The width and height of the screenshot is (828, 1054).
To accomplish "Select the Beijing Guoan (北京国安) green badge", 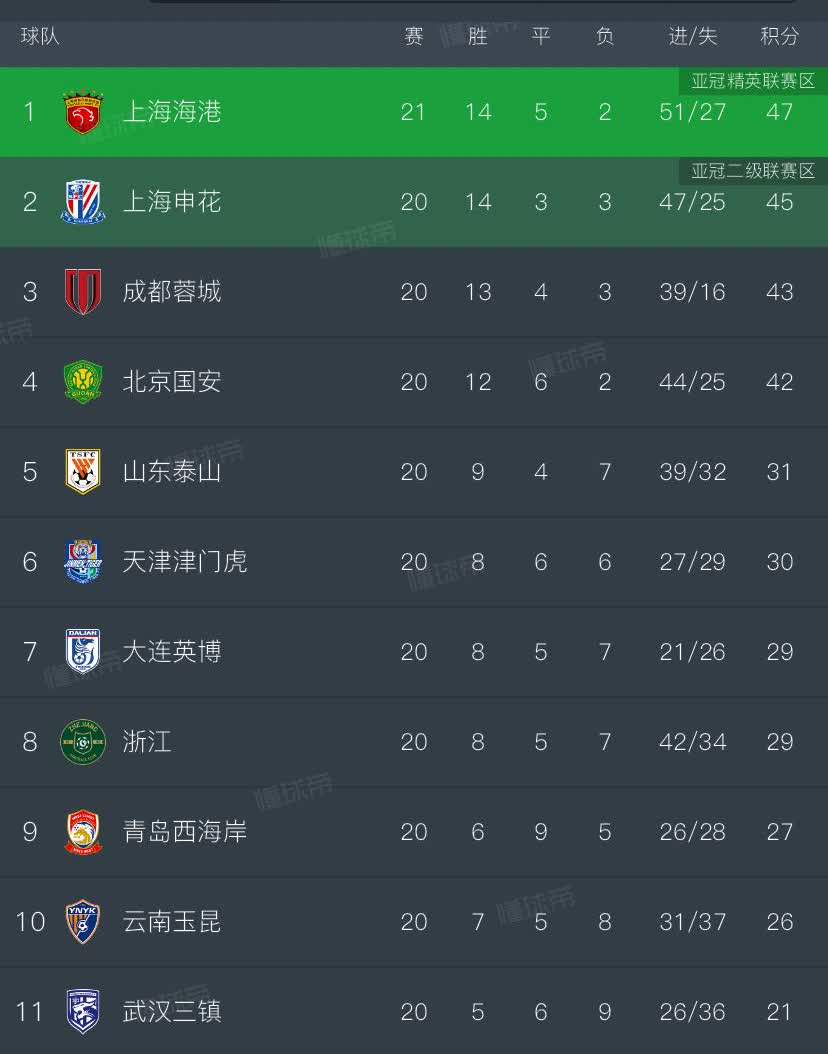I will click(x=83, y=382).
